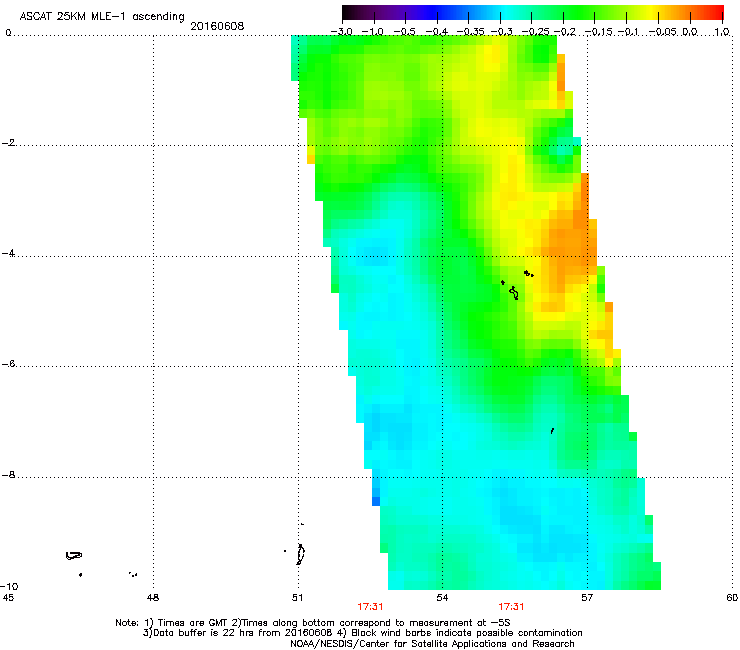Click the -10 latitude axis label
The height and width of the screenshot is (650, 740).
point(9,586)
